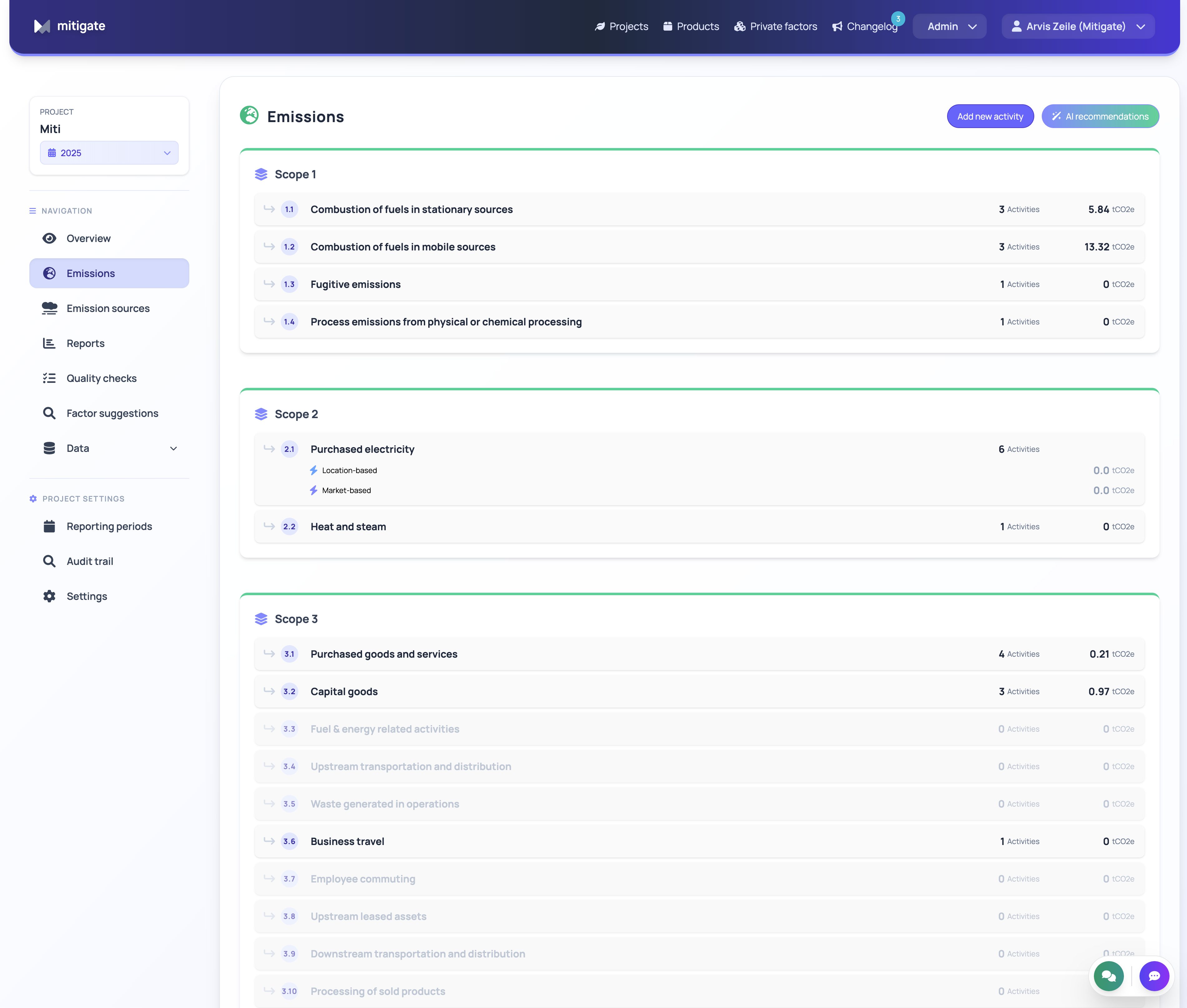Expand category 1.2 arrow

pyautogui.click(x=269, y=246)
